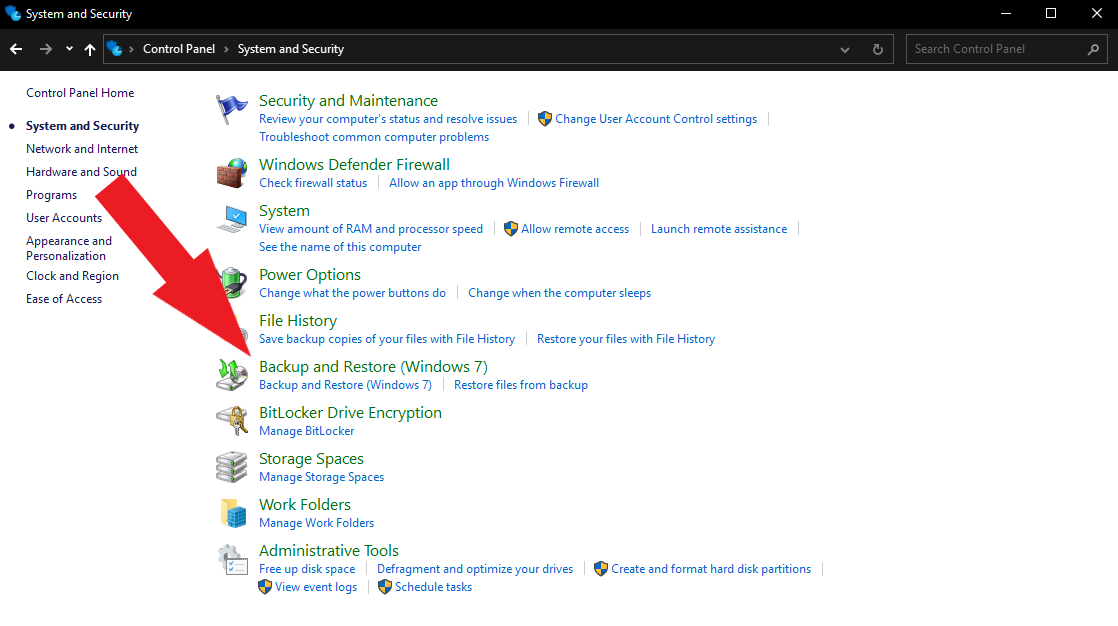Click Manage Storage Spaces link

(322, 477)
